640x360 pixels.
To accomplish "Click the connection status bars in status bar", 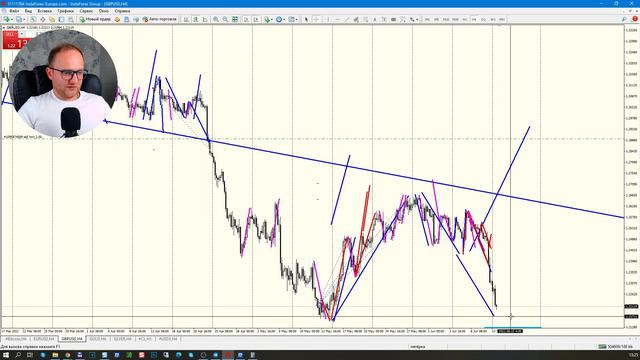I will 602,347.
